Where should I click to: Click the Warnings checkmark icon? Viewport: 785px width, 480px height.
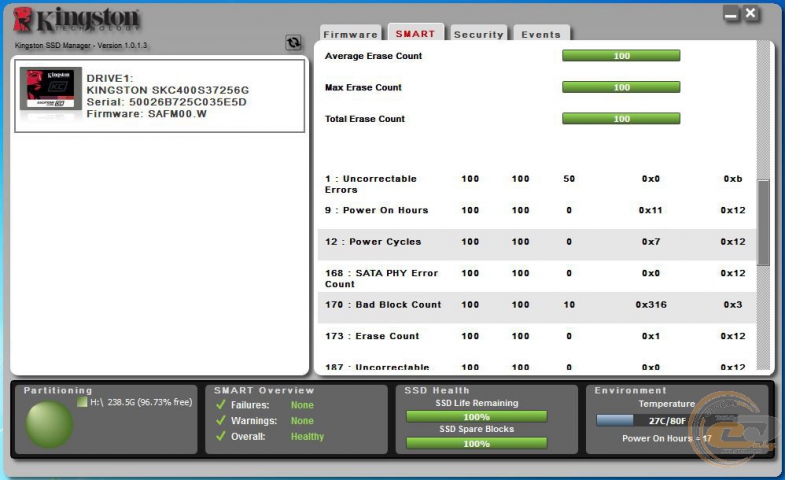pos(220,420)
